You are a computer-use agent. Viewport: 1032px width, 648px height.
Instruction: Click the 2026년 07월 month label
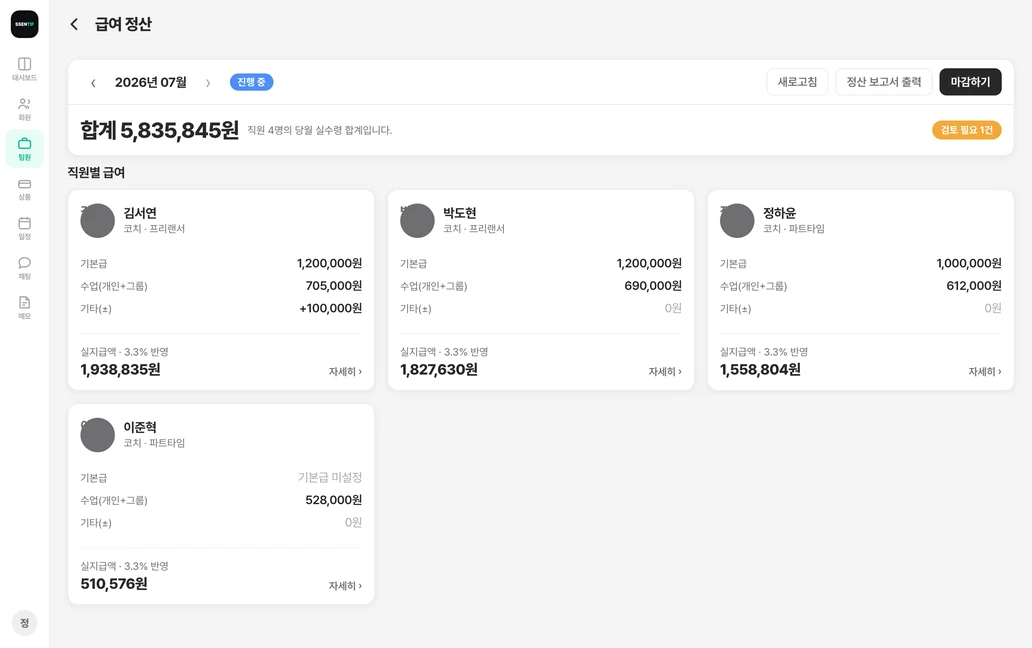point(151,82)
